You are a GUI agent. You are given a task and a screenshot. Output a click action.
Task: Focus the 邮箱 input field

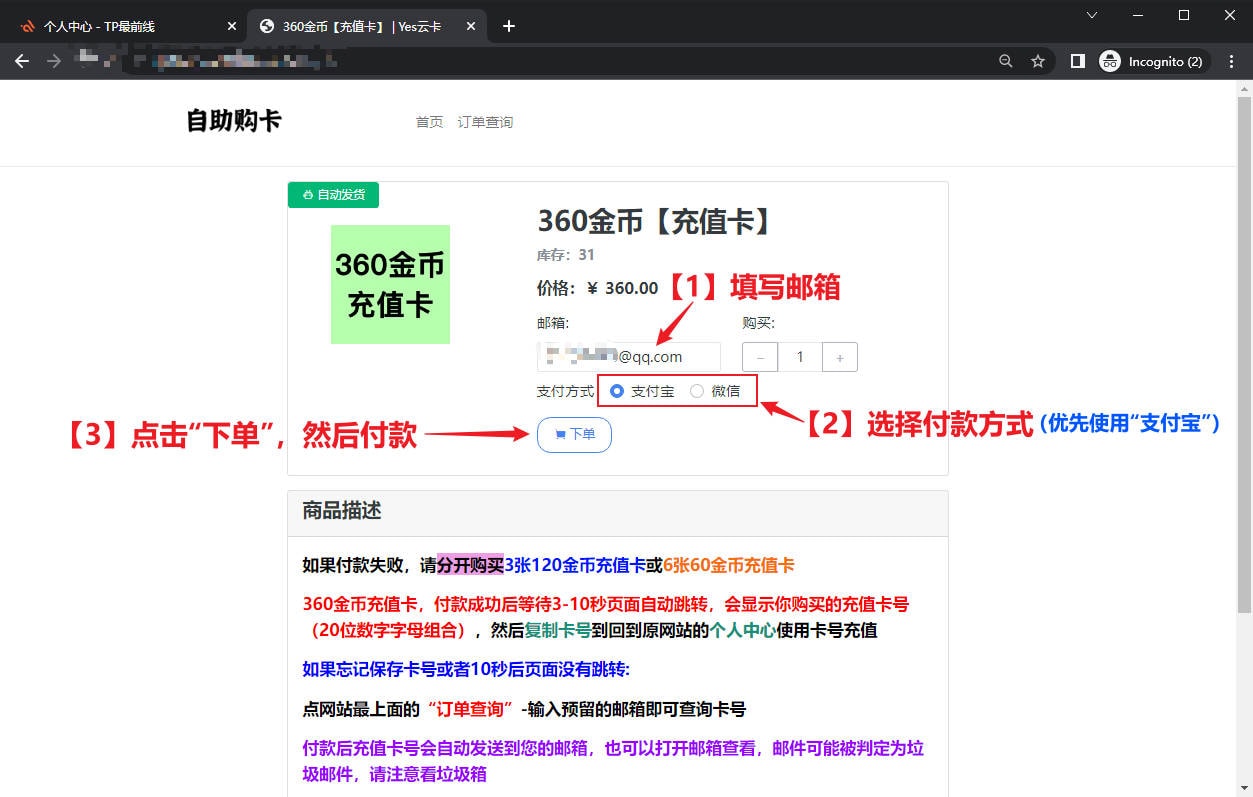click(x=629, y=357)
